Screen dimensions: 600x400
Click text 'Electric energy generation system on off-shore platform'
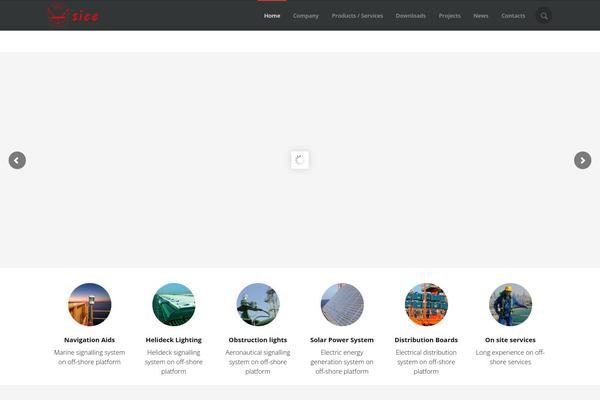pos(342,362)
